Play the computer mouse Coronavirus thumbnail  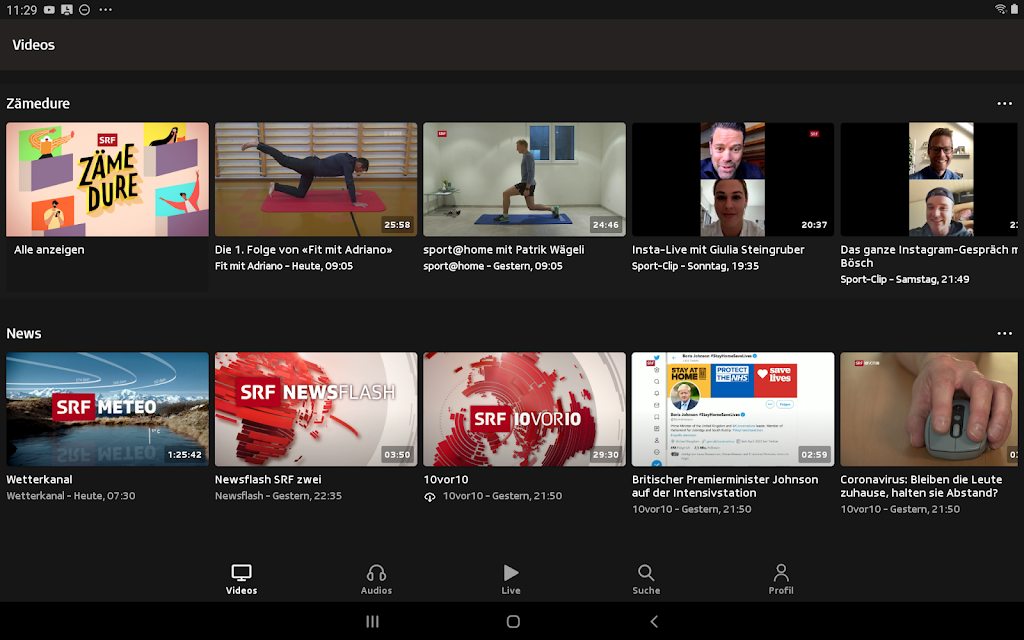tap(929, 409)
